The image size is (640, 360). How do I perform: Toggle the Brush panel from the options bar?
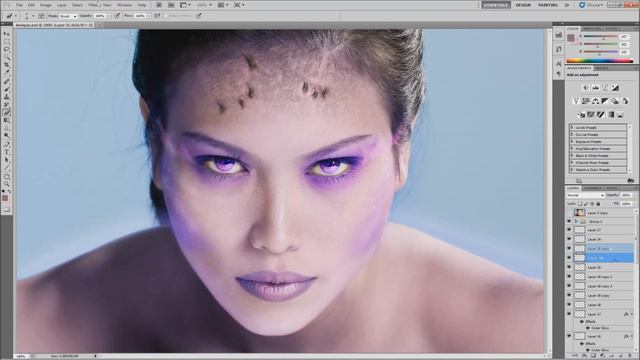pyautogui.click(x=41, y=16)
